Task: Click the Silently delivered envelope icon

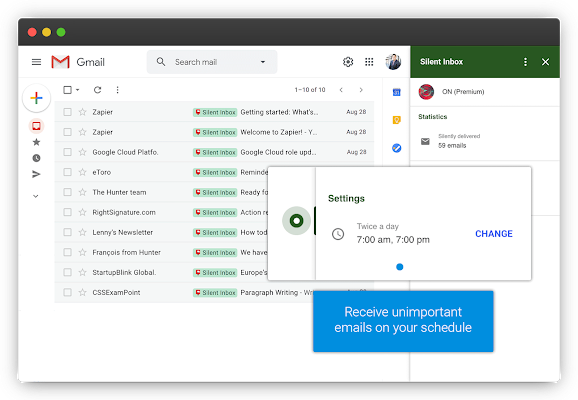Action: pos(425,141)
